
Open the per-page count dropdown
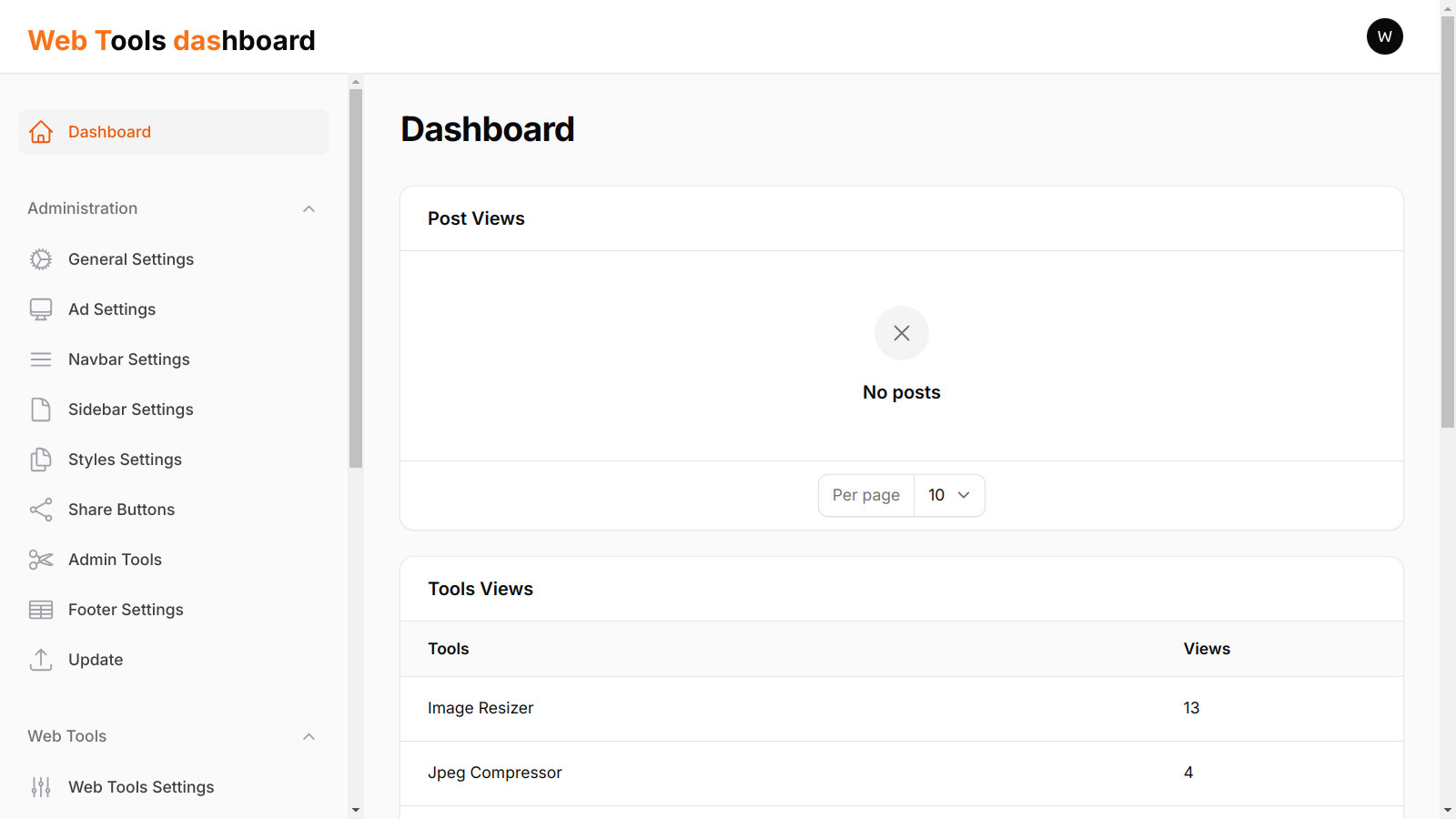coord(949,495)
